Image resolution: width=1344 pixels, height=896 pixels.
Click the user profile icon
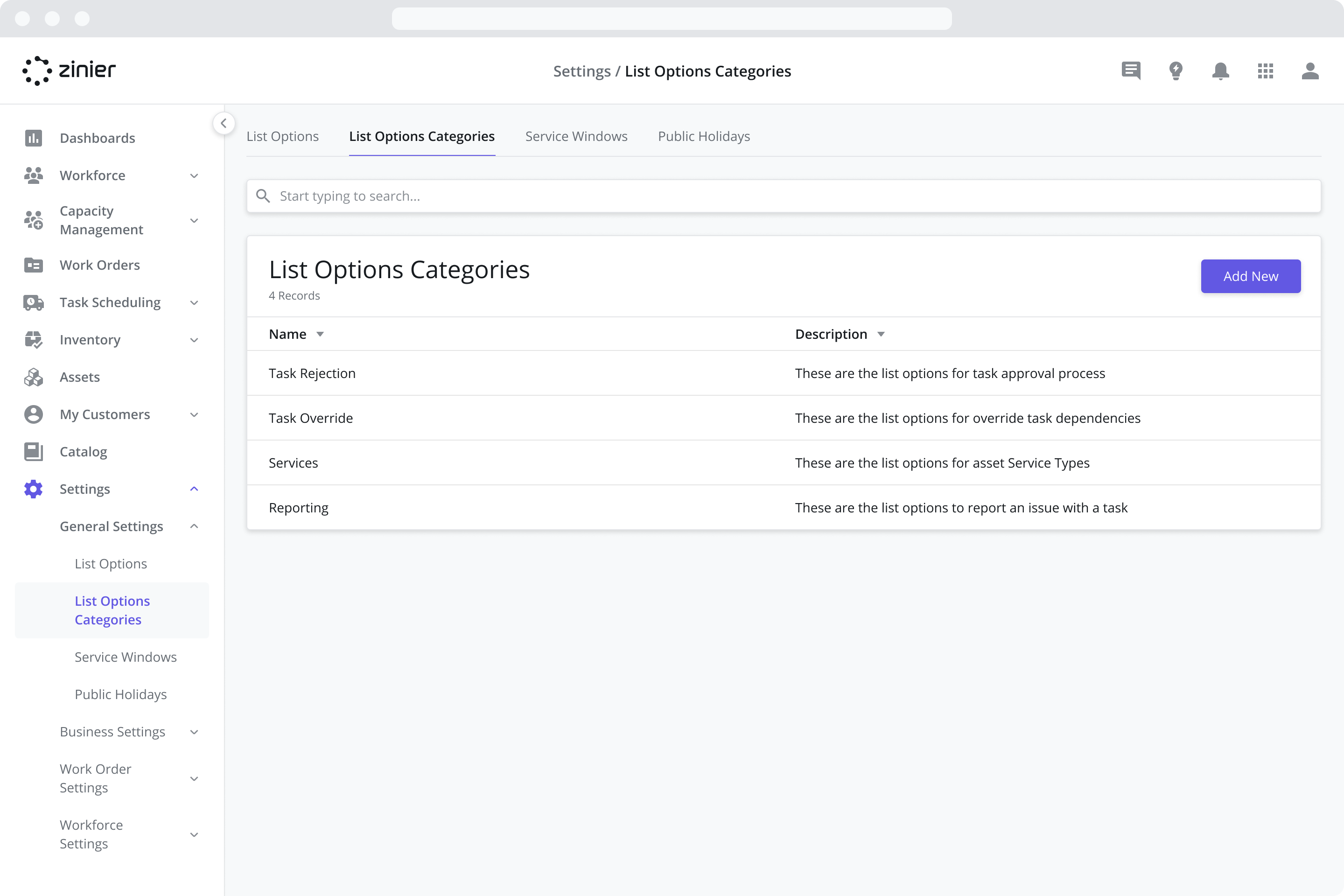pos(1310,71)
